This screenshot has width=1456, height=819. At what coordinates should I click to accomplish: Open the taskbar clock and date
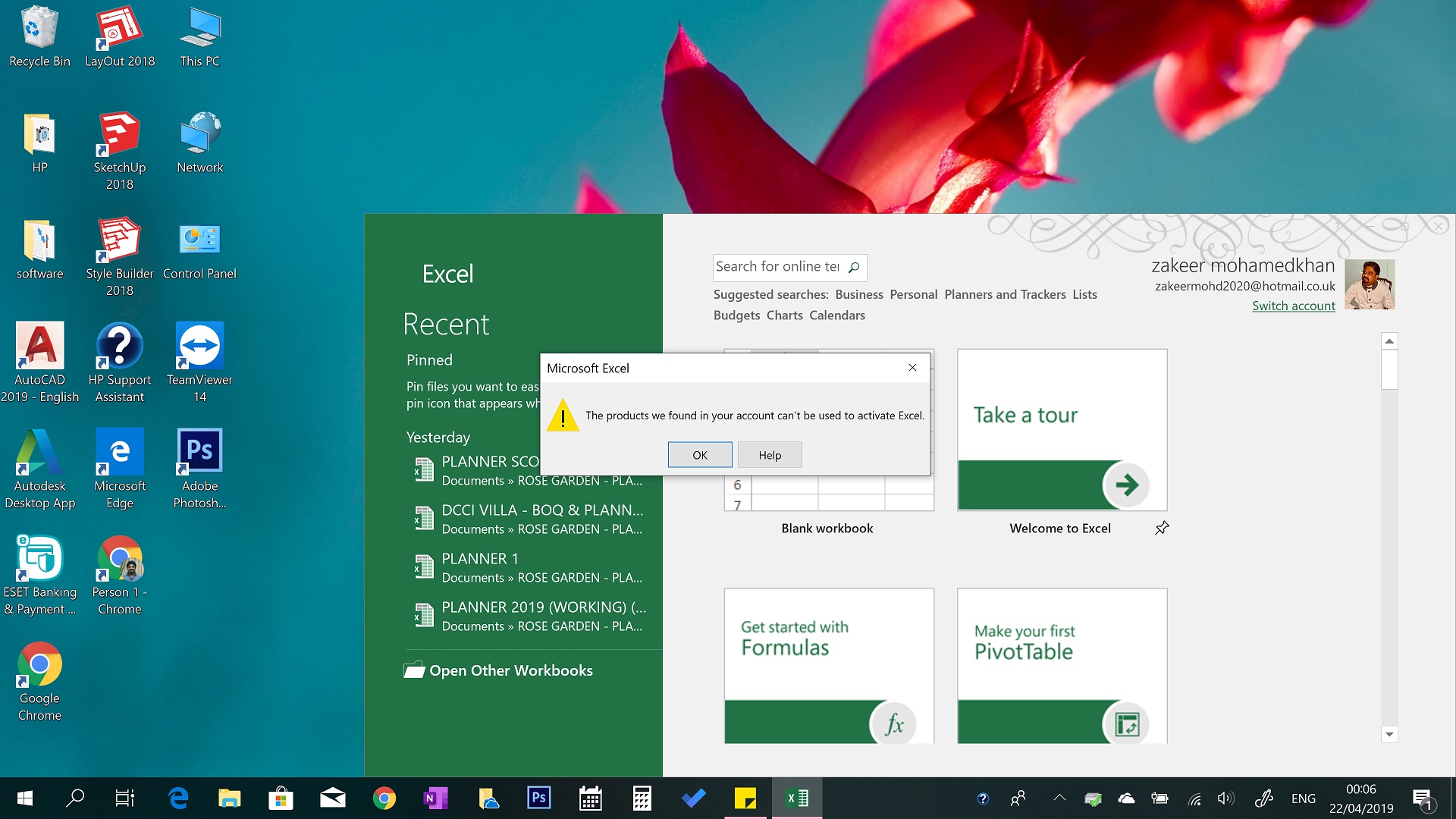pyautogui.click(x=1360, y=799)
